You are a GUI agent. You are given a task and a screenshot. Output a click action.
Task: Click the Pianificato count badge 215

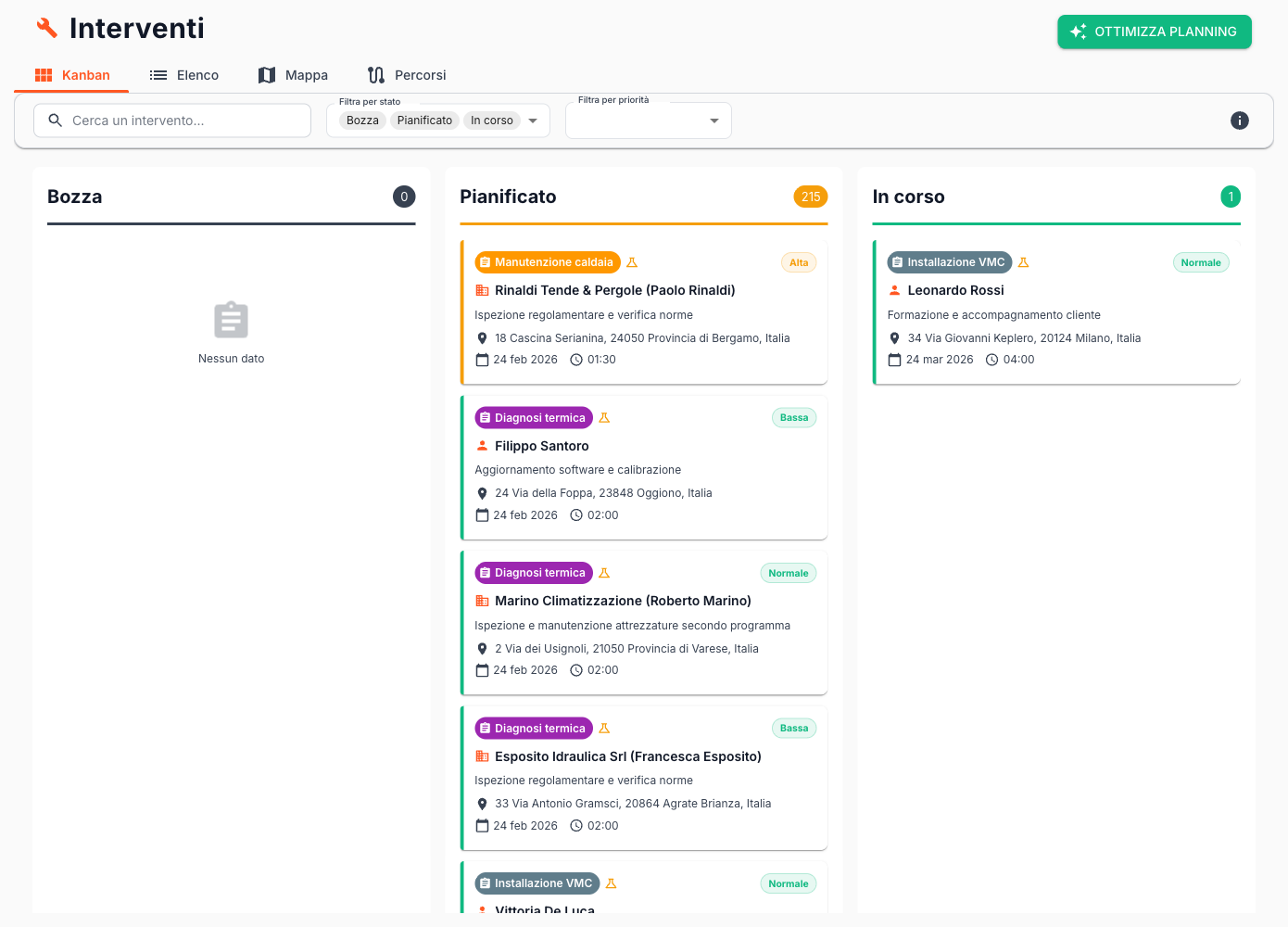click(810, 197)
